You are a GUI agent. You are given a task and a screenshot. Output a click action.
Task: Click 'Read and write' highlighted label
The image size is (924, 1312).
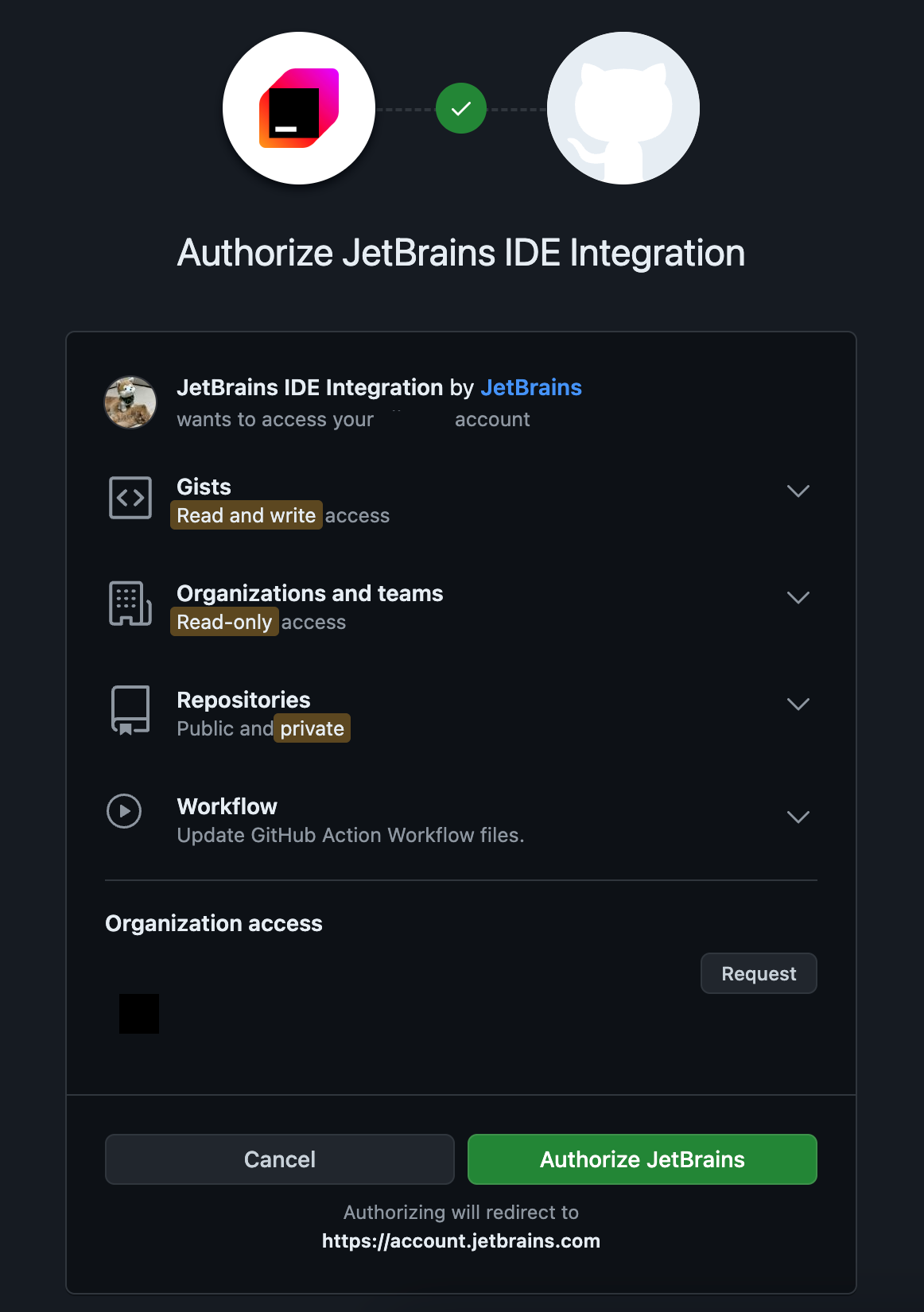point(247,515)
